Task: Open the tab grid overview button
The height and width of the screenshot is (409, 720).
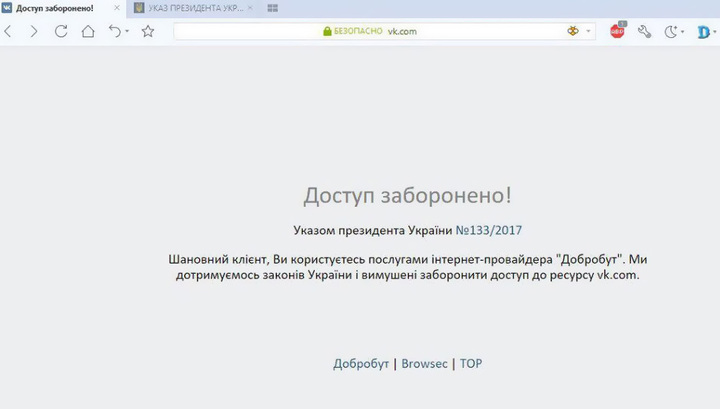Action: (x=273, y=8)
